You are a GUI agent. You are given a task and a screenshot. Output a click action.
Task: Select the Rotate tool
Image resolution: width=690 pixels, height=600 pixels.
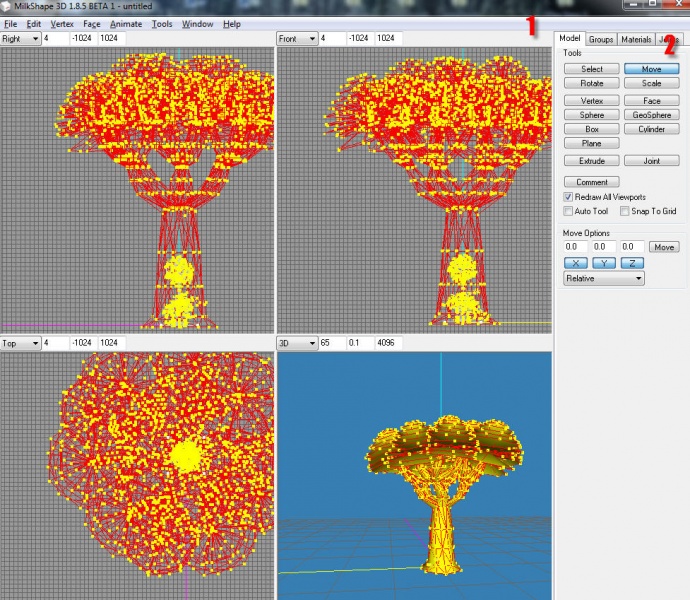point(592,84)
